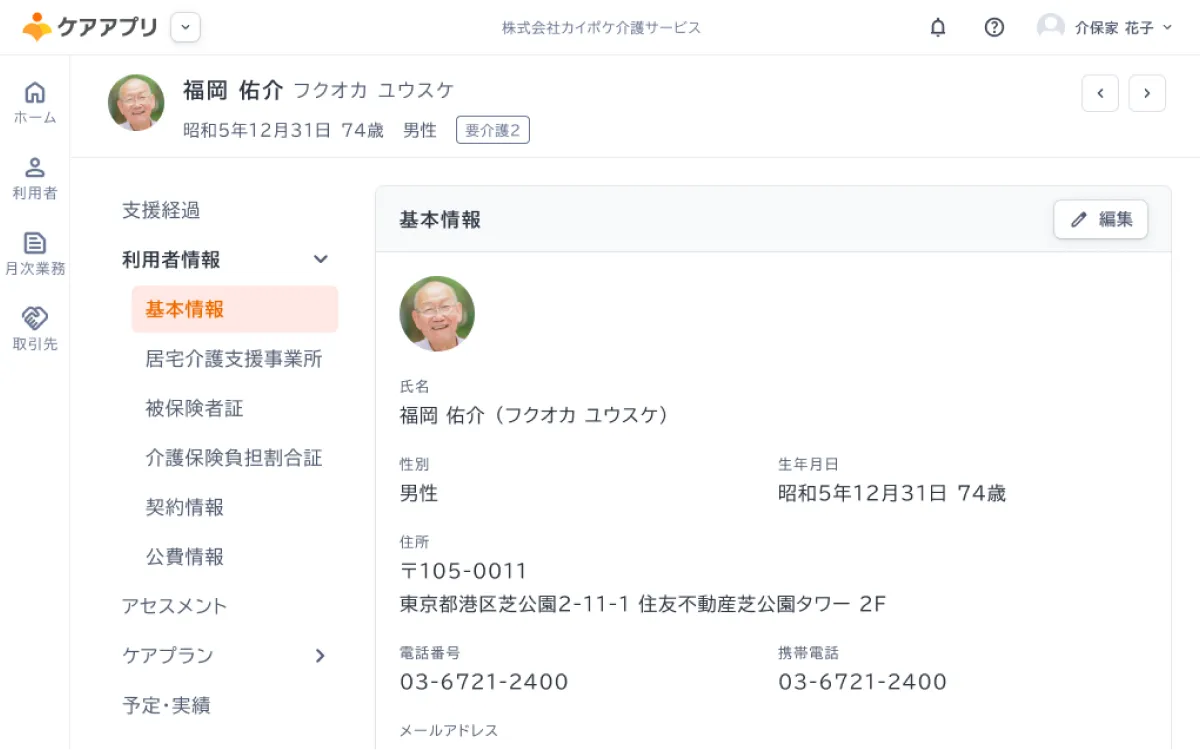Go to the previous user with the left arrow
Image resolution: width=1200 pixels, height=750 pixels.
point(1100,92)
